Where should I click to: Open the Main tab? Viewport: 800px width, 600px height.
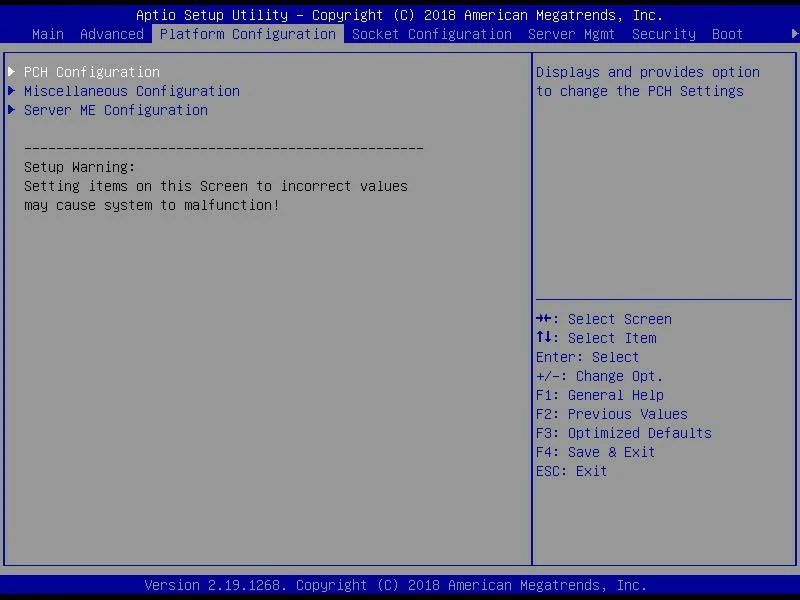click(48, 34)
